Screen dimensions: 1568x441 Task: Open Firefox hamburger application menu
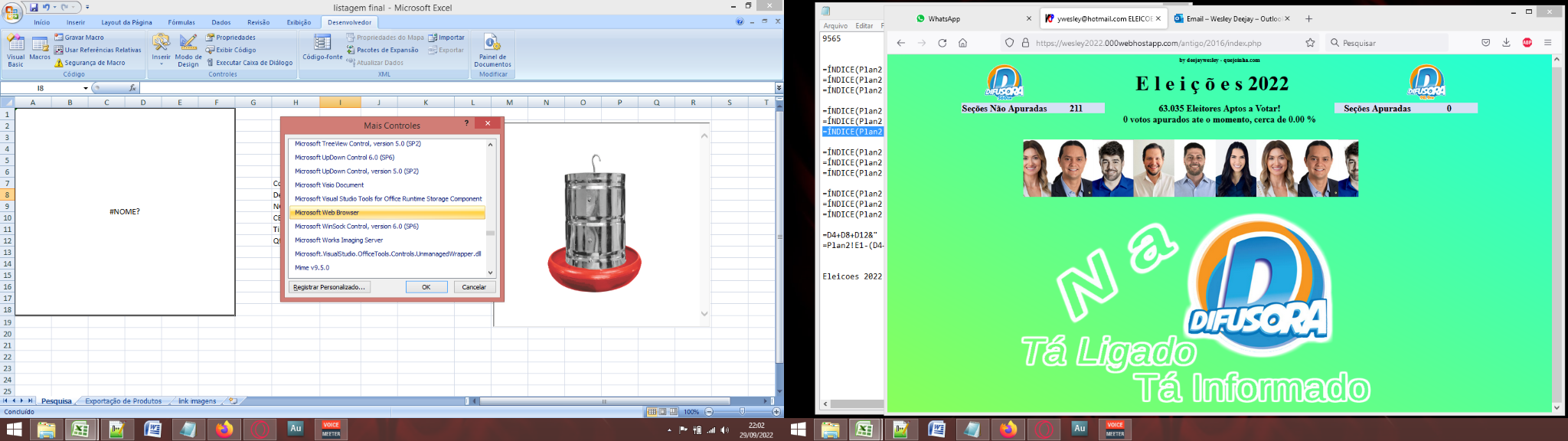pyautogui.click(x=1547, y=43)
